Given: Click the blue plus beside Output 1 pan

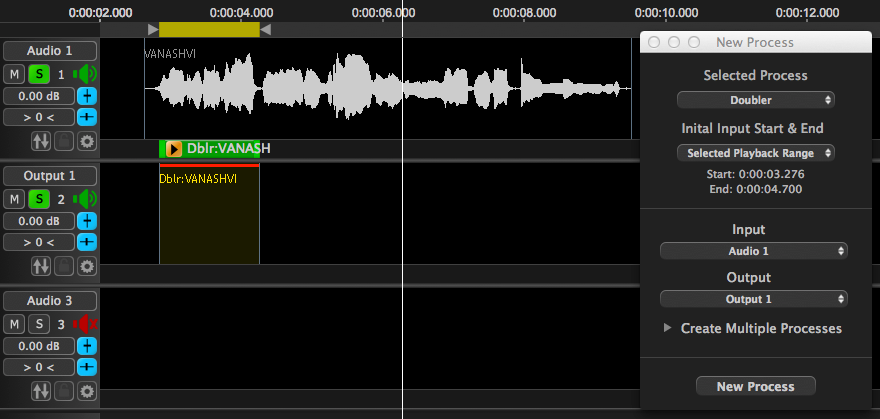Looking at the screenshot, I should pos(87,242).
